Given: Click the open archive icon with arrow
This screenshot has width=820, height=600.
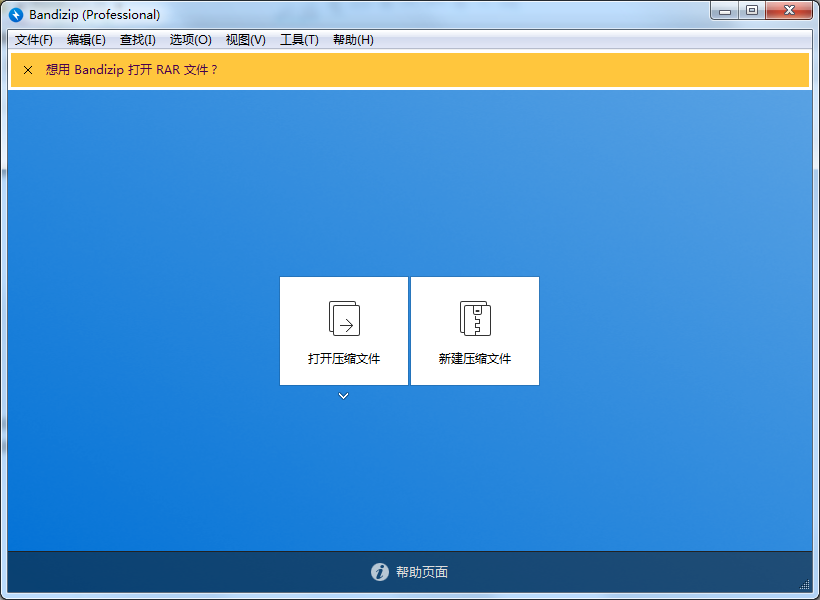Looking at the screenshot, I should click(x=344, y=318).
